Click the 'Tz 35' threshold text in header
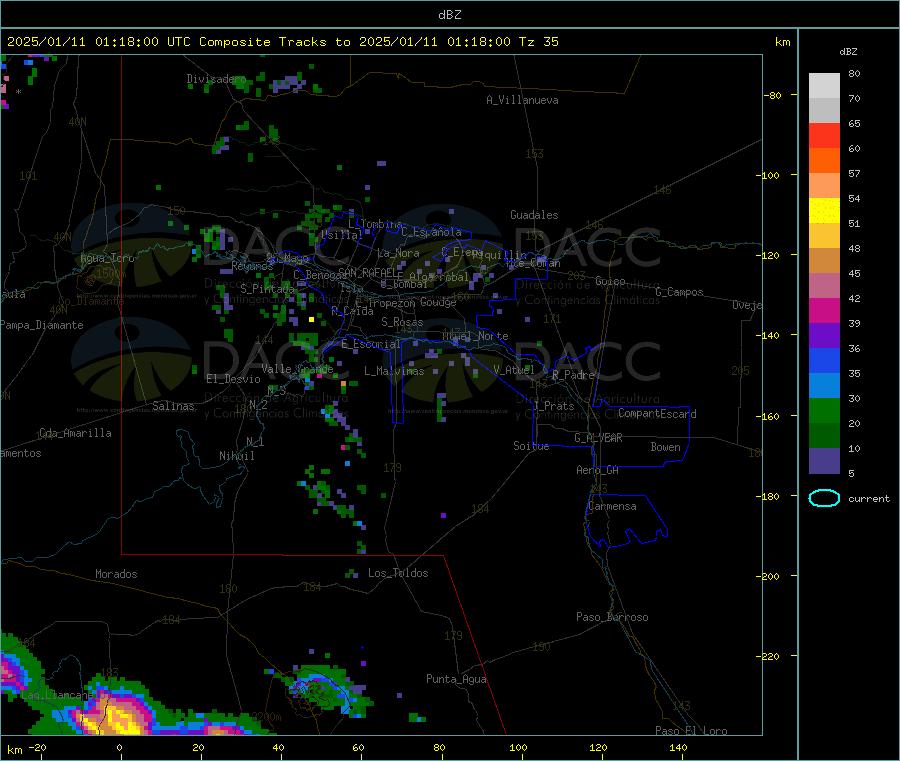Screen dimensions: 900x761 pos(538,42)
